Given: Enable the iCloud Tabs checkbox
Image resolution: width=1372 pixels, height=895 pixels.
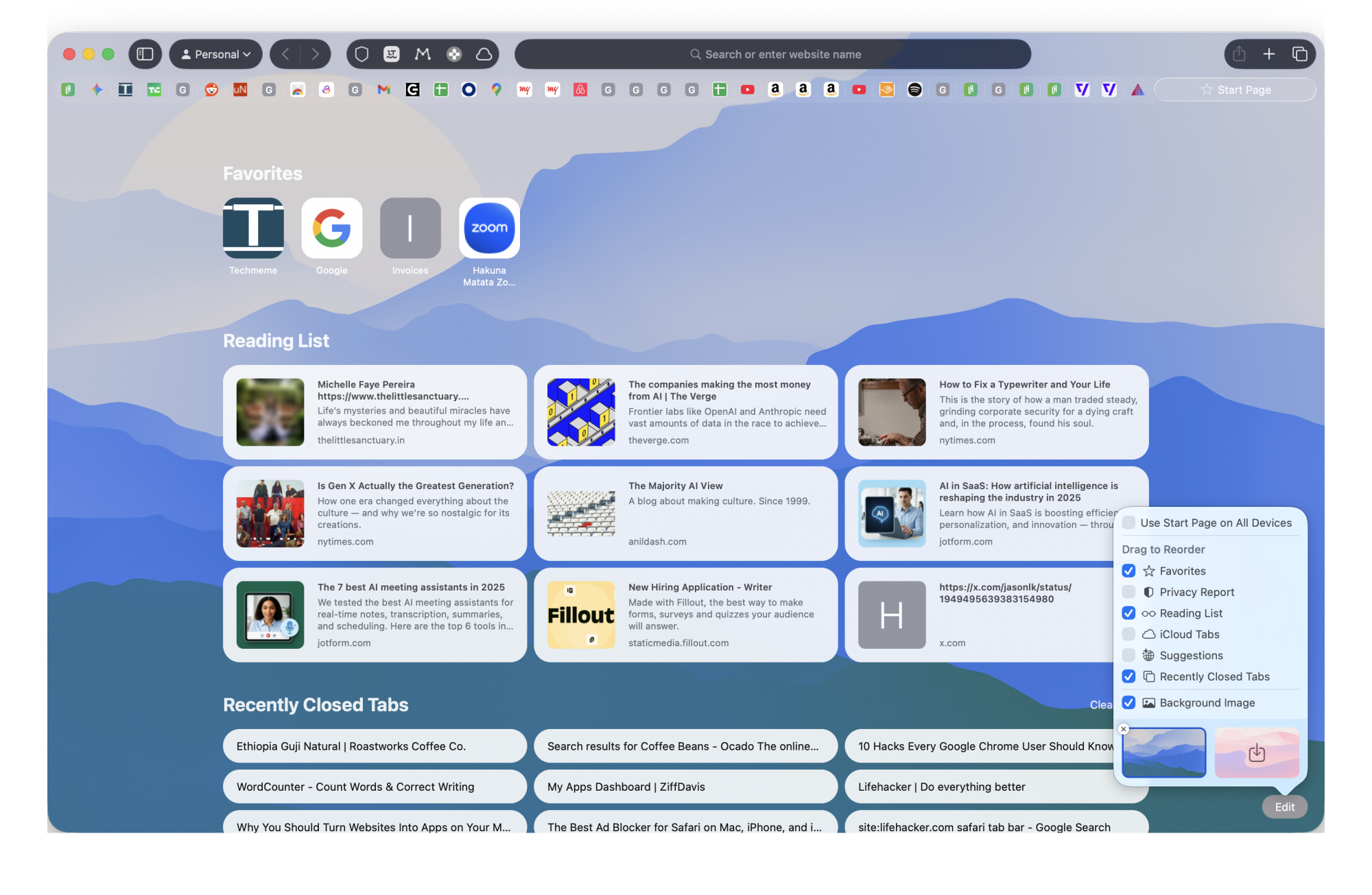Looking at the screenshot, I should pos(1128,634).
